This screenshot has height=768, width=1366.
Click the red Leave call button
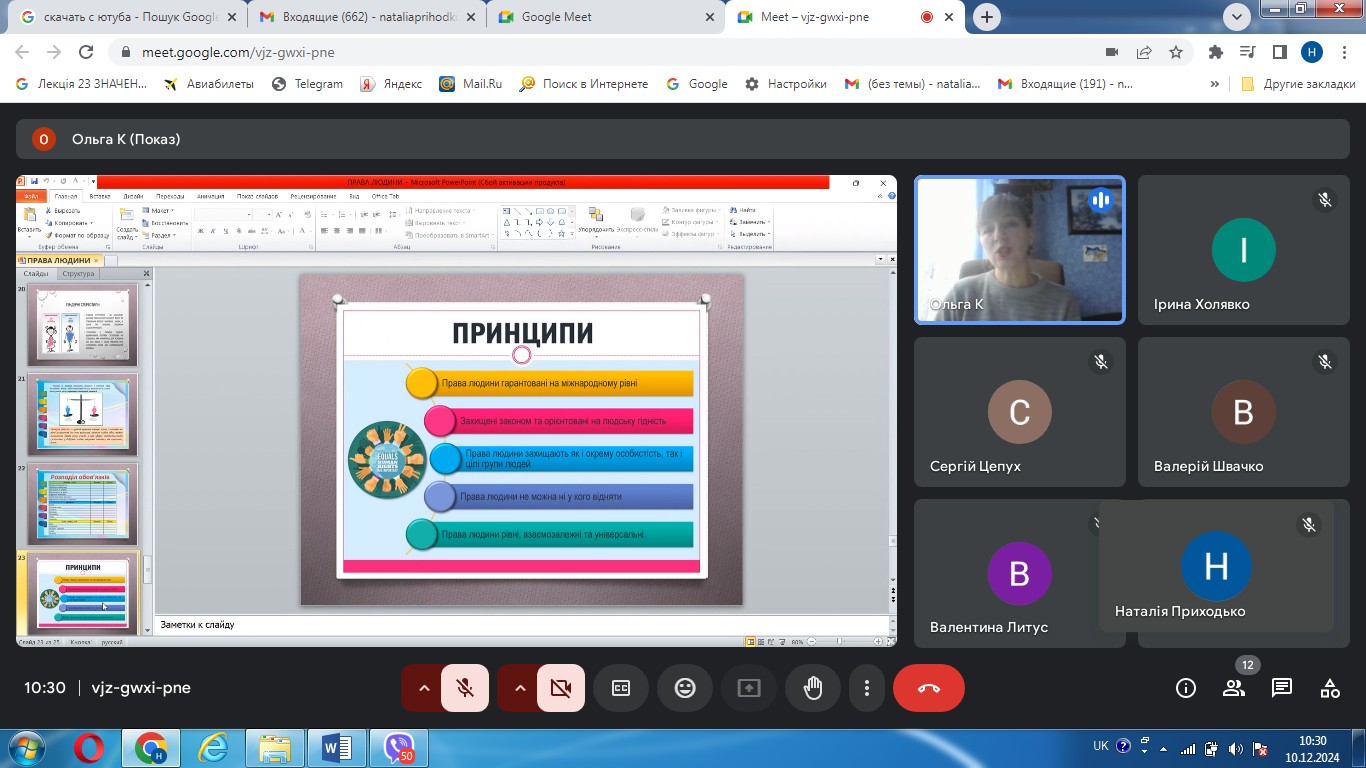pos(928,688)
